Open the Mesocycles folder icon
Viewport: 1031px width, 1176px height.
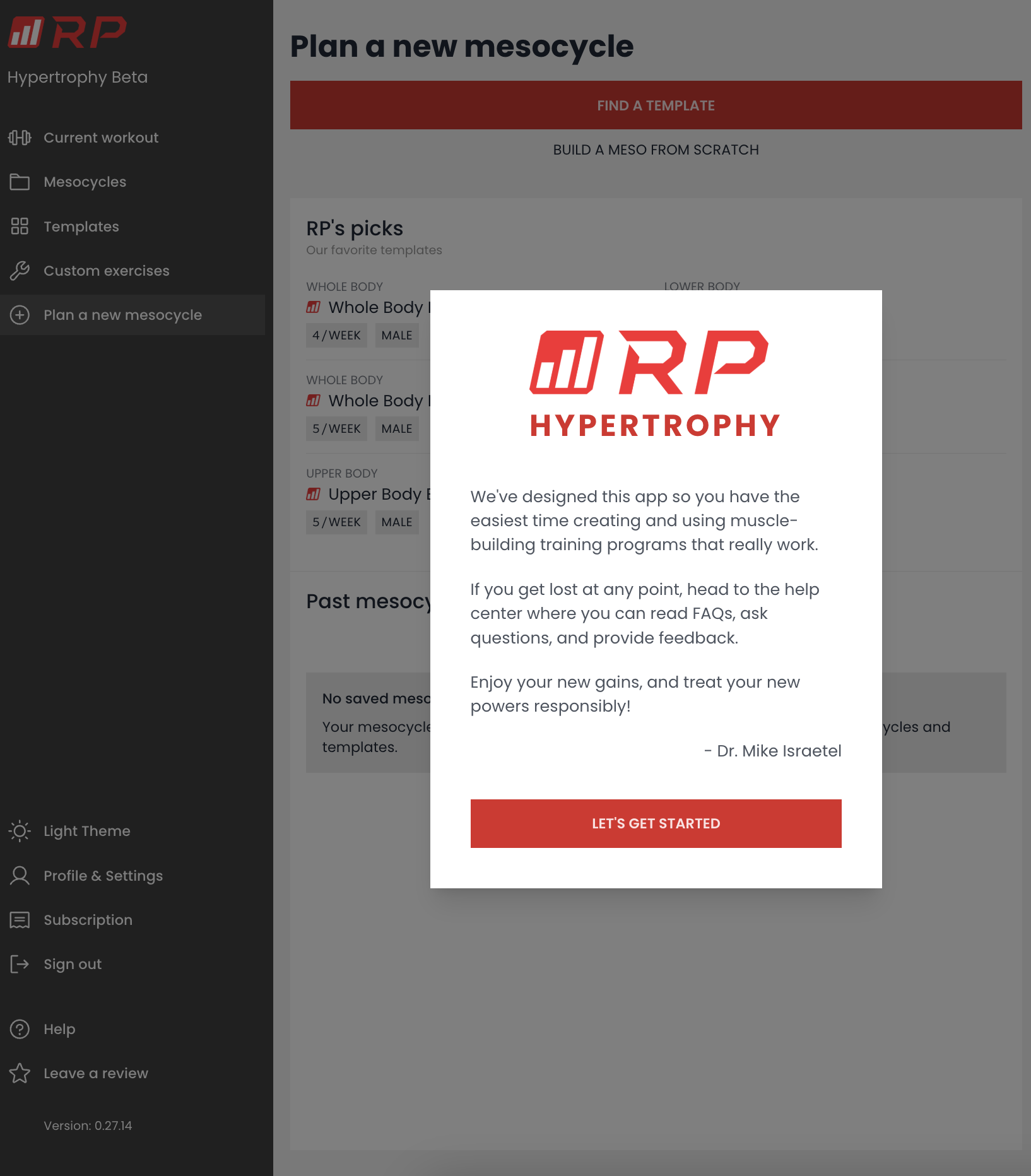(x=20, y=182)
